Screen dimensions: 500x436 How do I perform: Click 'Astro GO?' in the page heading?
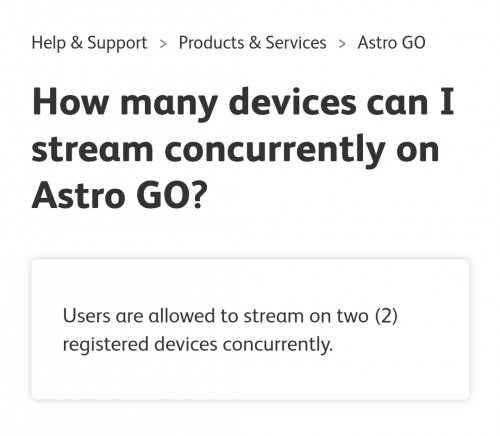point(120,195)
